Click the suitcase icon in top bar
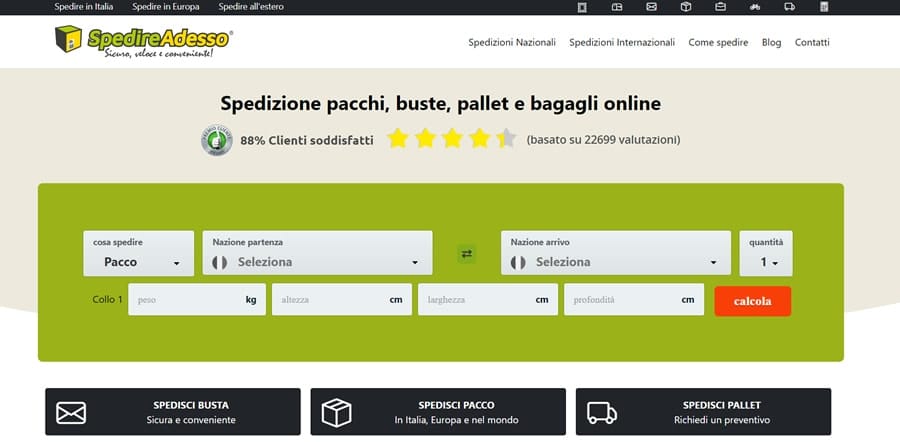The width and height of the screenshot is (900, 442). (x=720, y=7)
